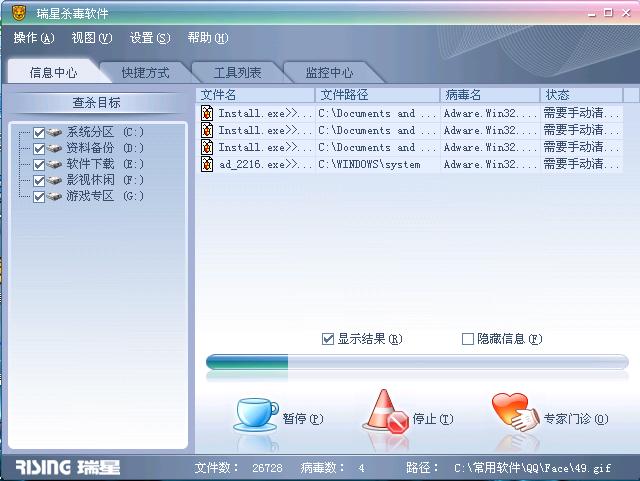
Task: Switch to the 信息中心 tab
Action: [x=53, y=72]
